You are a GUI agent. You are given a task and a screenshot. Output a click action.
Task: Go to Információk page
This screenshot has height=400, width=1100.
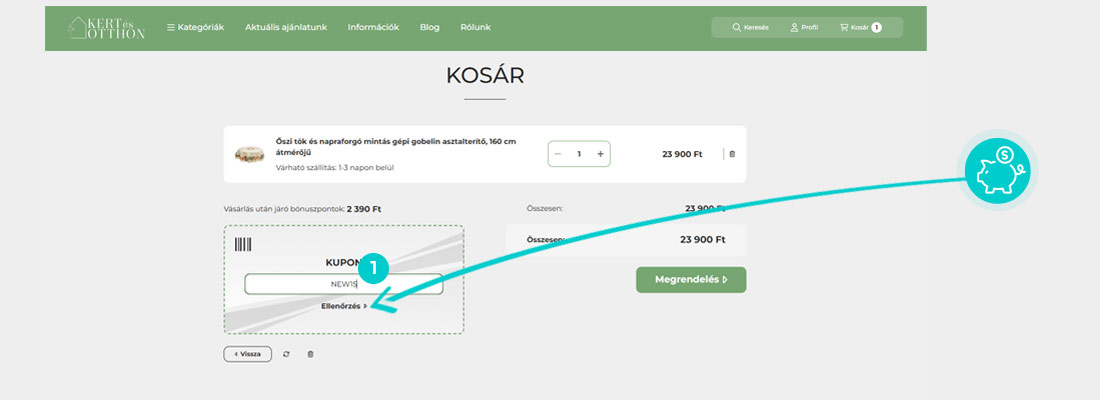[373, 27]
